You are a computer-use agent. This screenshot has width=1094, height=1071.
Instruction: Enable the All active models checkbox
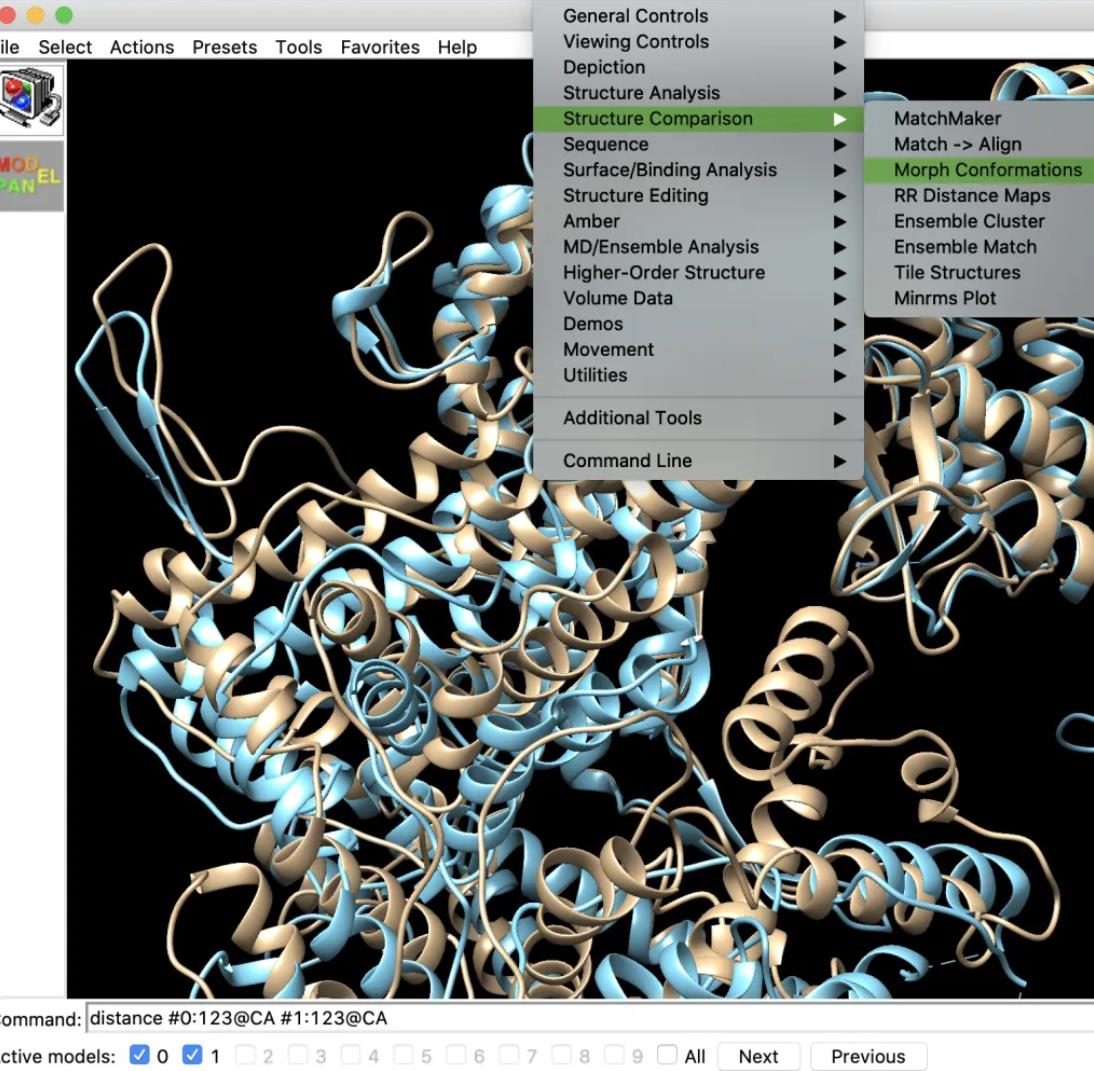pyautogui.click(x=666, y=1056)
